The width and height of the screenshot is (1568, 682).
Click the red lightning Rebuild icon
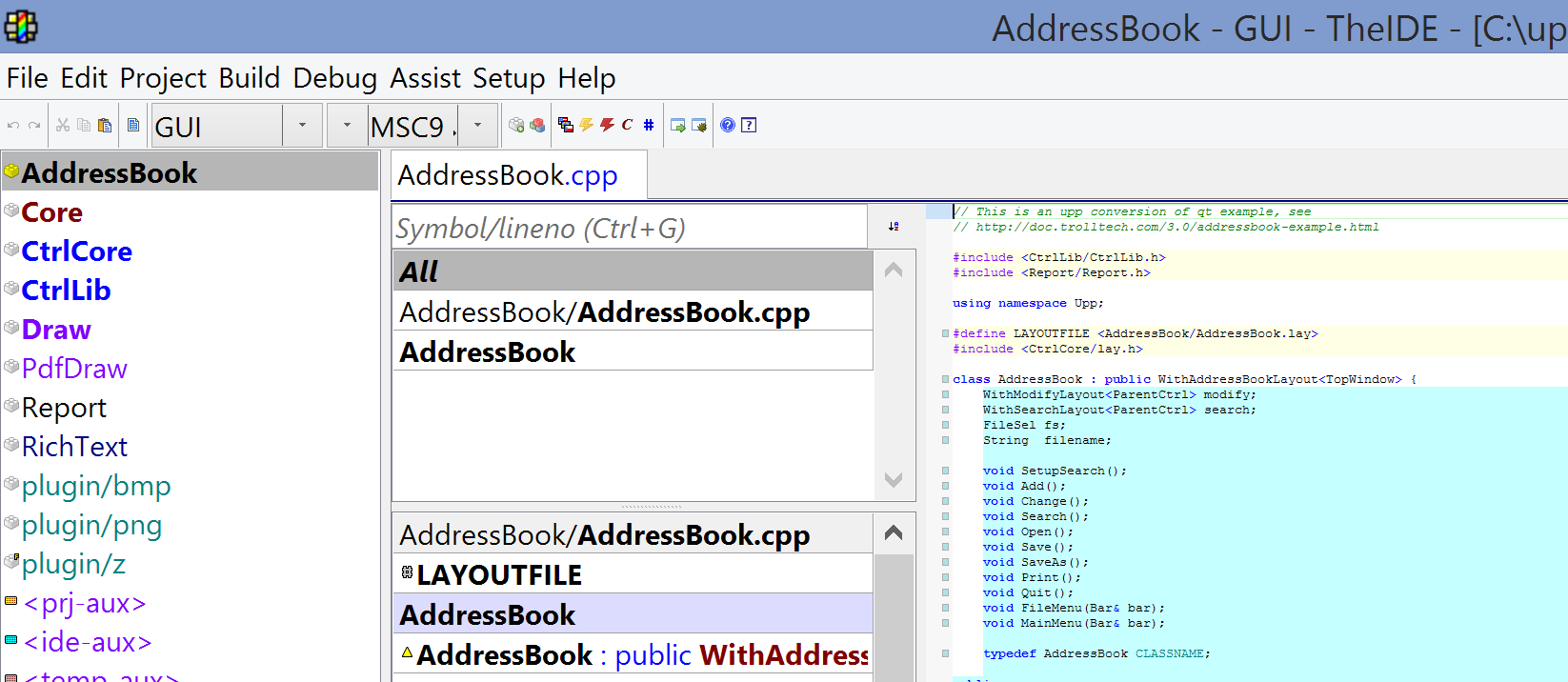tap(607, 125)
